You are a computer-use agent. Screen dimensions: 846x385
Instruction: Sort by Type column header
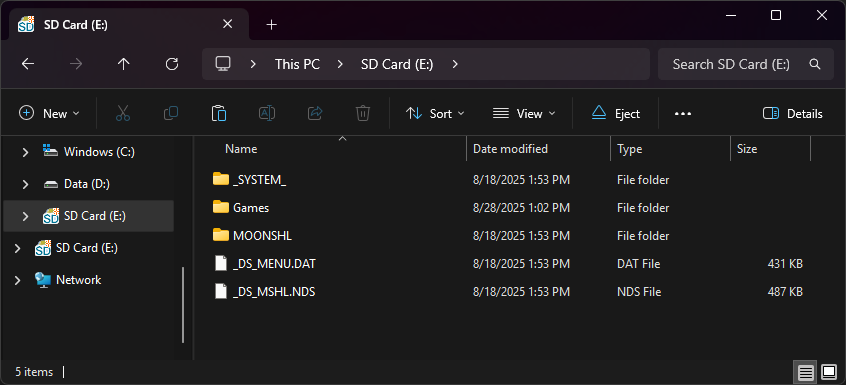coord(630,149)
